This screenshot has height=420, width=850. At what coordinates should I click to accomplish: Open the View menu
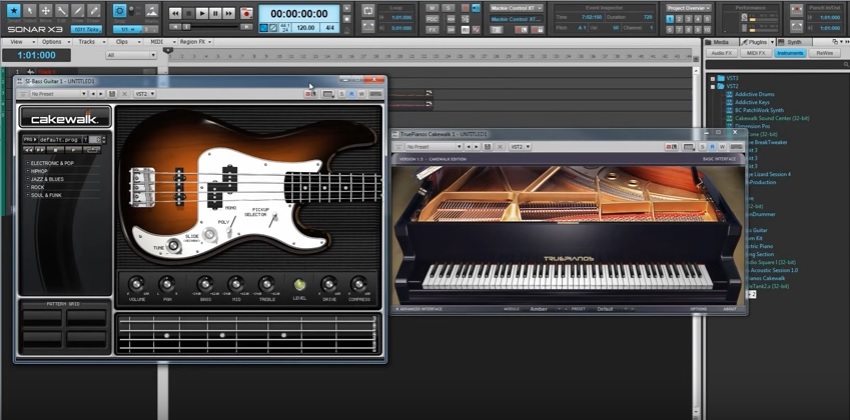[18, 42]
